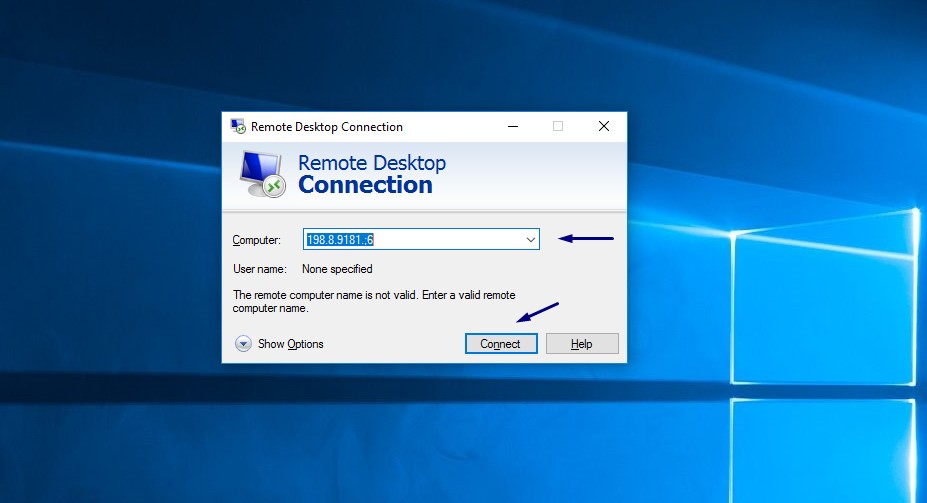This screenshot has width=927, height=503.
Task: Minimize the Remote Desktop Connection window
Action: [x=513, y=126]
